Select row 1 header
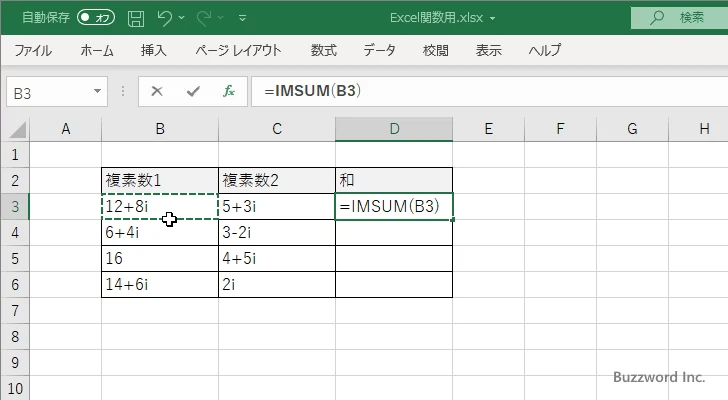The image size is (728, 400). tap(15, 155)
